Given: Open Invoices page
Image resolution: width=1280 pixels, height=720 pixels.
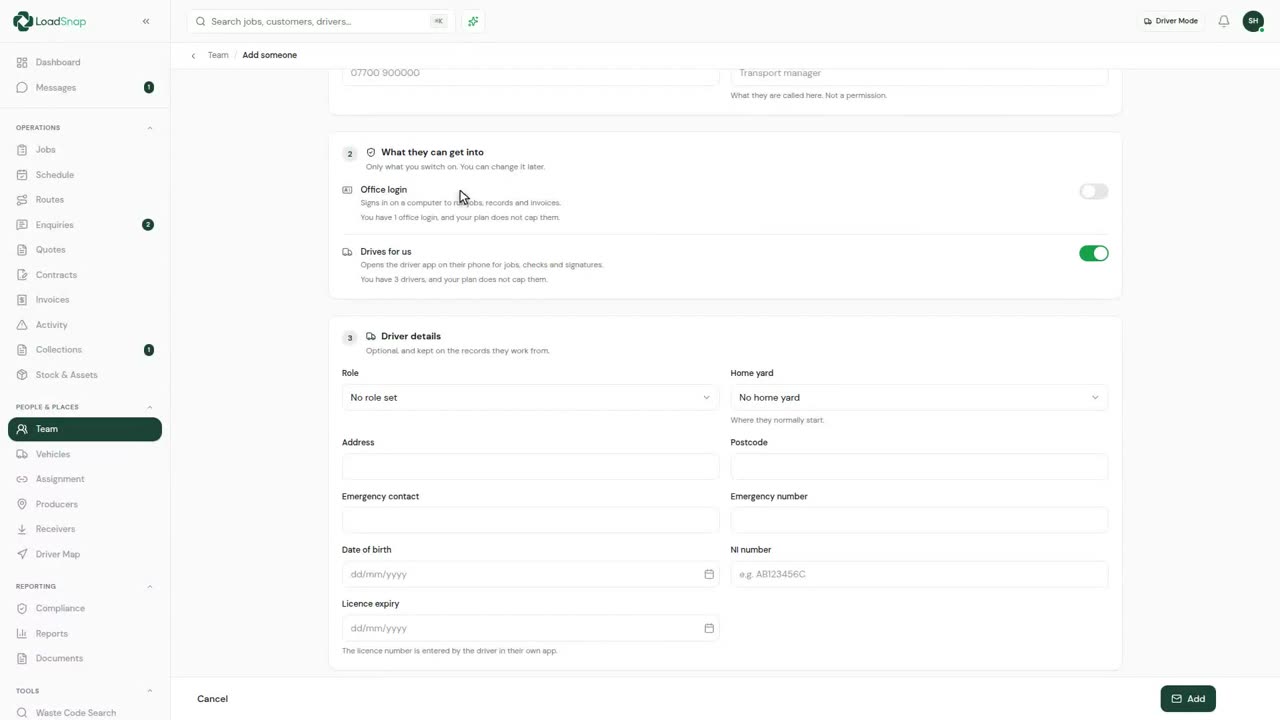Looking at the screenshot, I should pos(85,300).
